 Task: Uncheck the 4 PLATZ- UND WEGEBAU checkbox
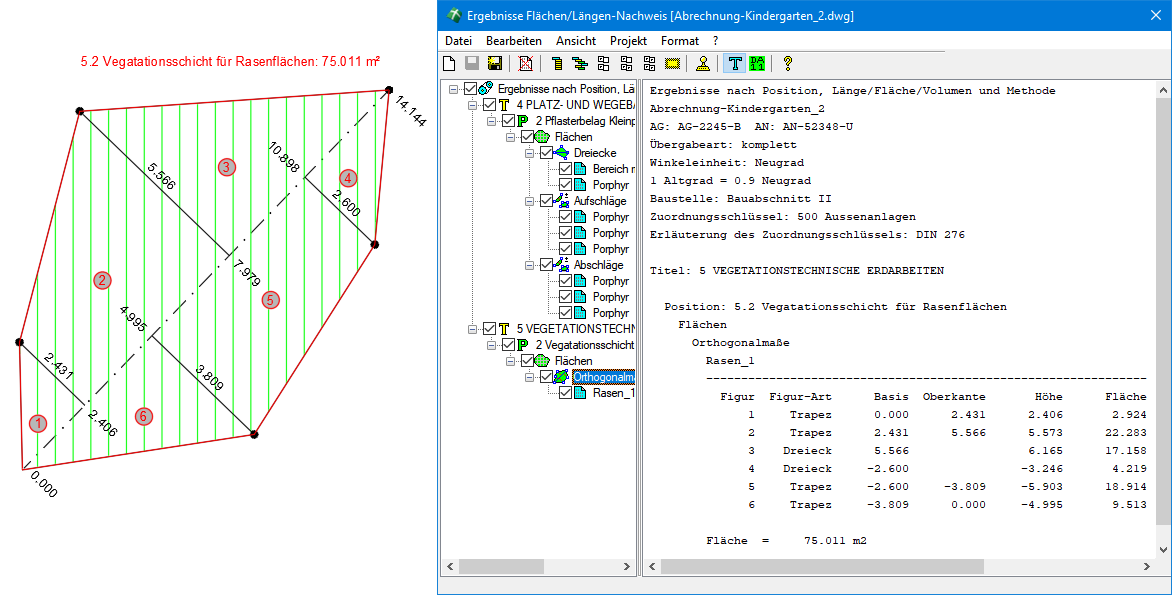[488, 105]
